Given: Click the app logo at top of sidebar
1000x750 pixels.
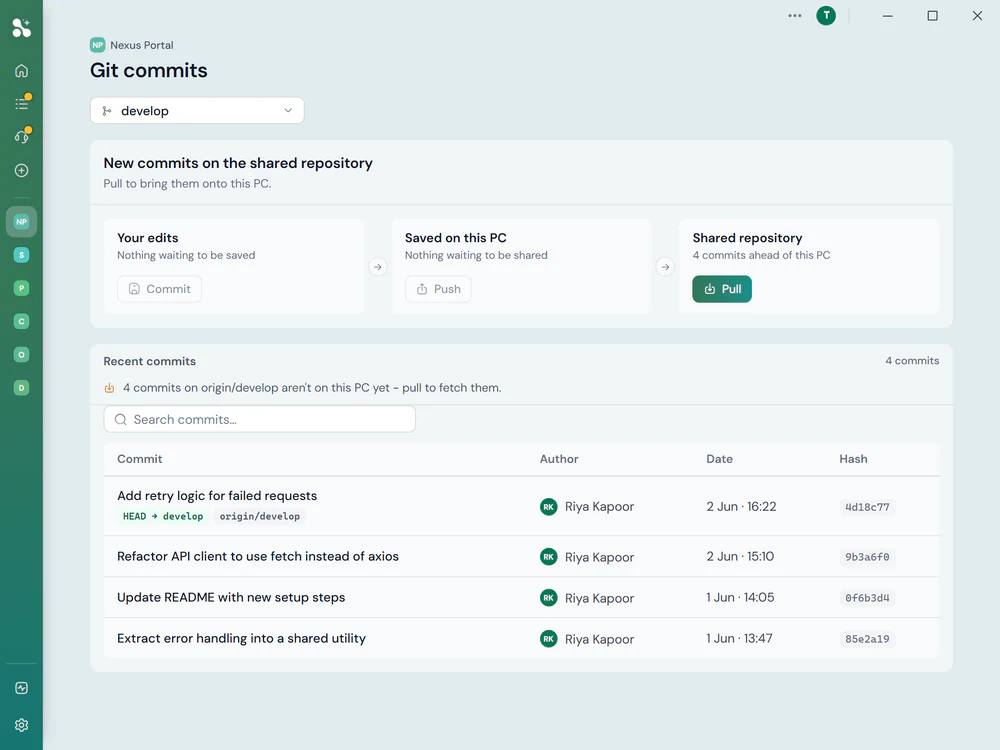Looking at the screenshot, I should coord(22,27).
